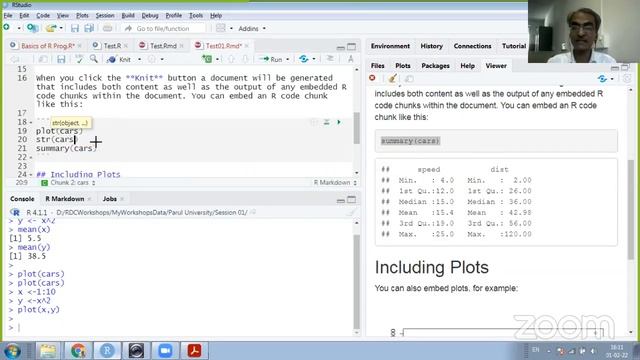Close the Test01.Rmd tab

(x=247, y=46)
